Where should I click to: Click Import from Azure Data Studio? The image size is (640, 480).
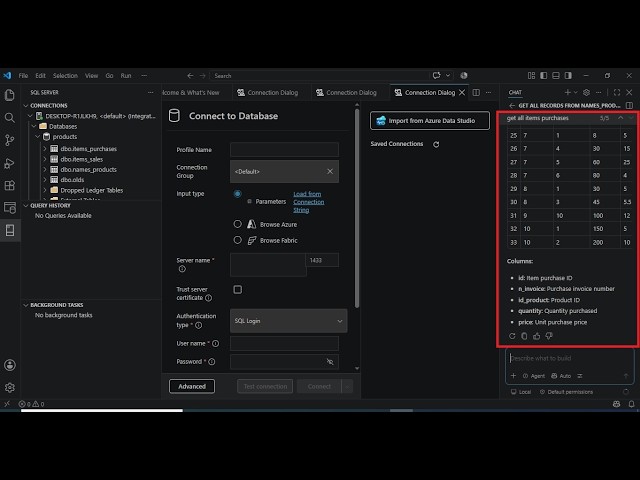point(430,120)
